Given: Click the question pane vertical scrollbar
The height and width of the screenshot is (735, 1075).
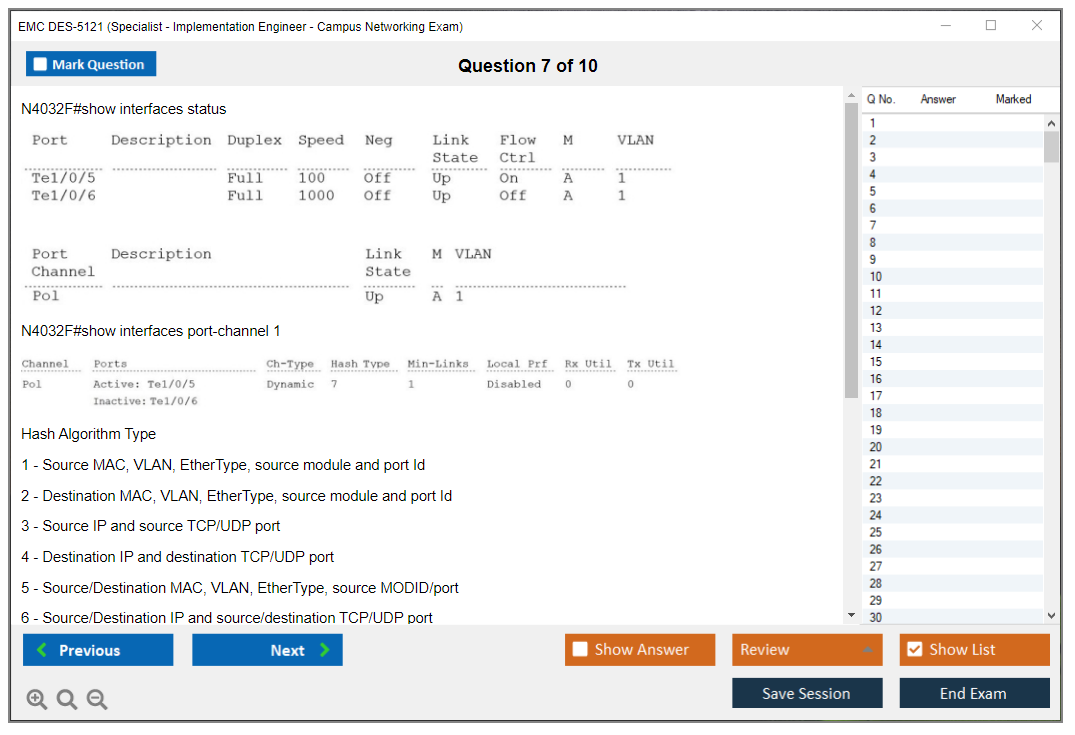Looking at the screenshot, I should pos(851,250).
